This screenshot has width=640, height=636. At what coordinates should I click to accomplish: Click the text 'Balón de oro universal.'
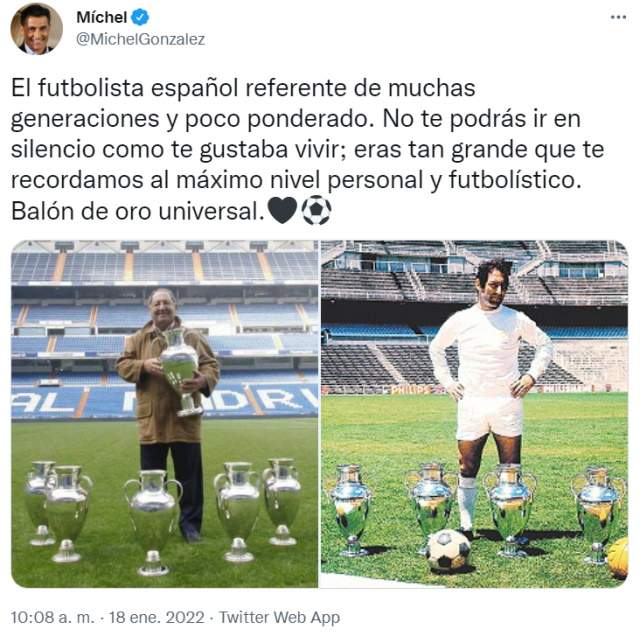click(138, 211)
